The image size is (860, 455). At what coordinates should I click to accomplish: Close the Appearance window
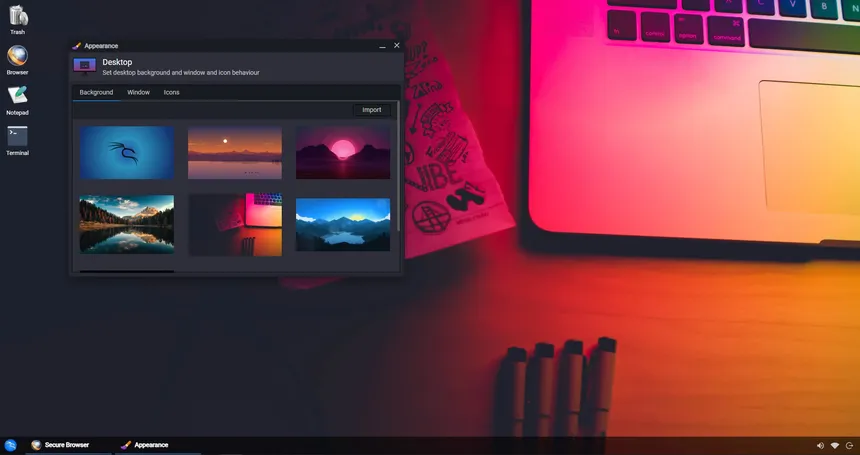point(397,46)
